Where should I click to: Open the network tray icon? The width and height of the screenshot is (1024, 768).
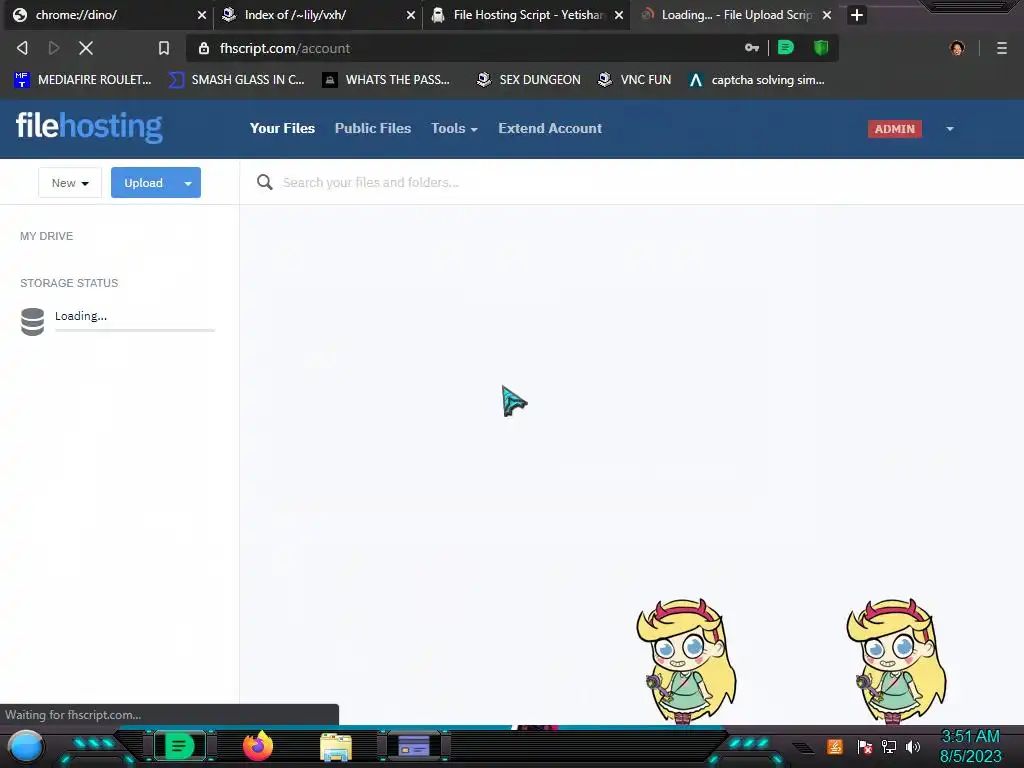pos(889,746)
